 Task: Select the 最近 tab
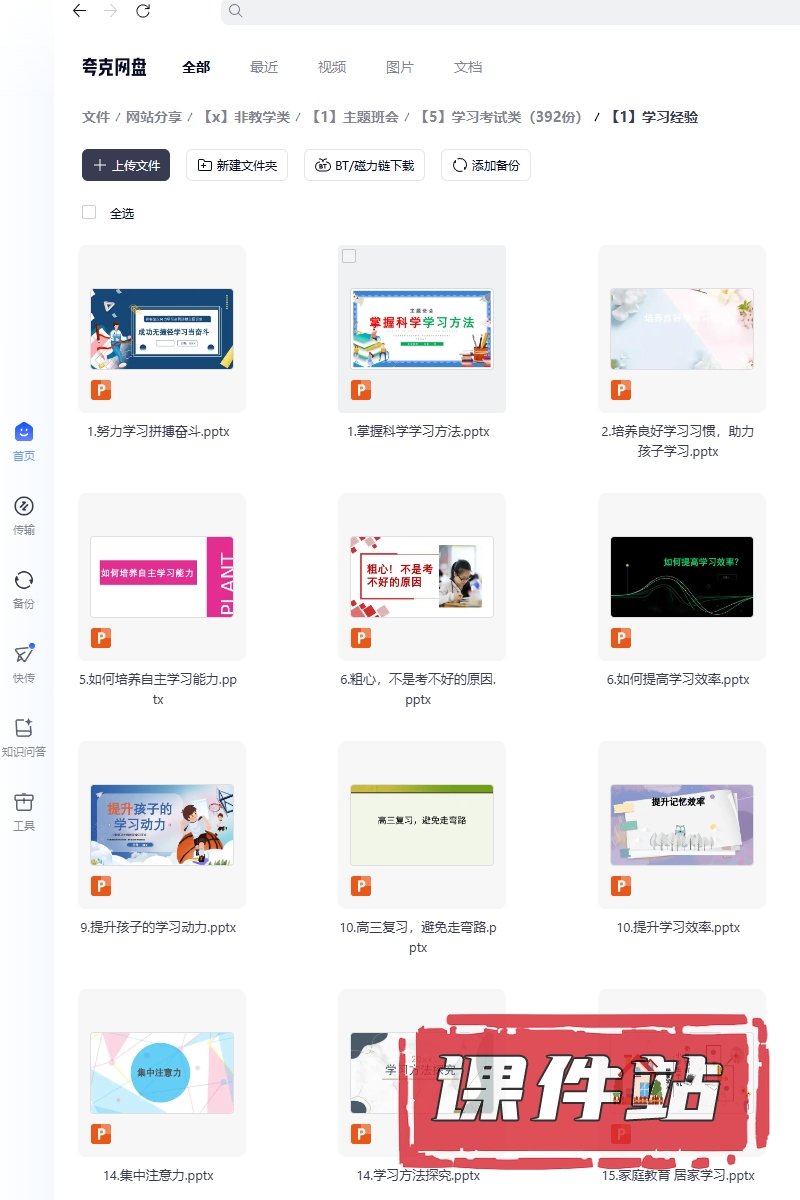[x=264, y=67]
